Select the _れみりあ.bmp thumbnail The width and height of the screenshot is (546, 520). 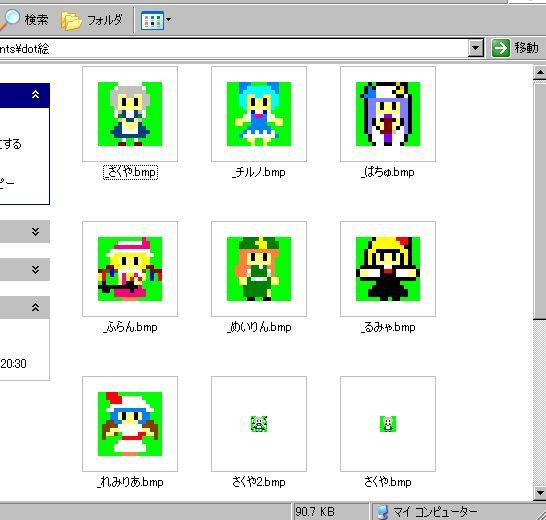pos(130,424)
